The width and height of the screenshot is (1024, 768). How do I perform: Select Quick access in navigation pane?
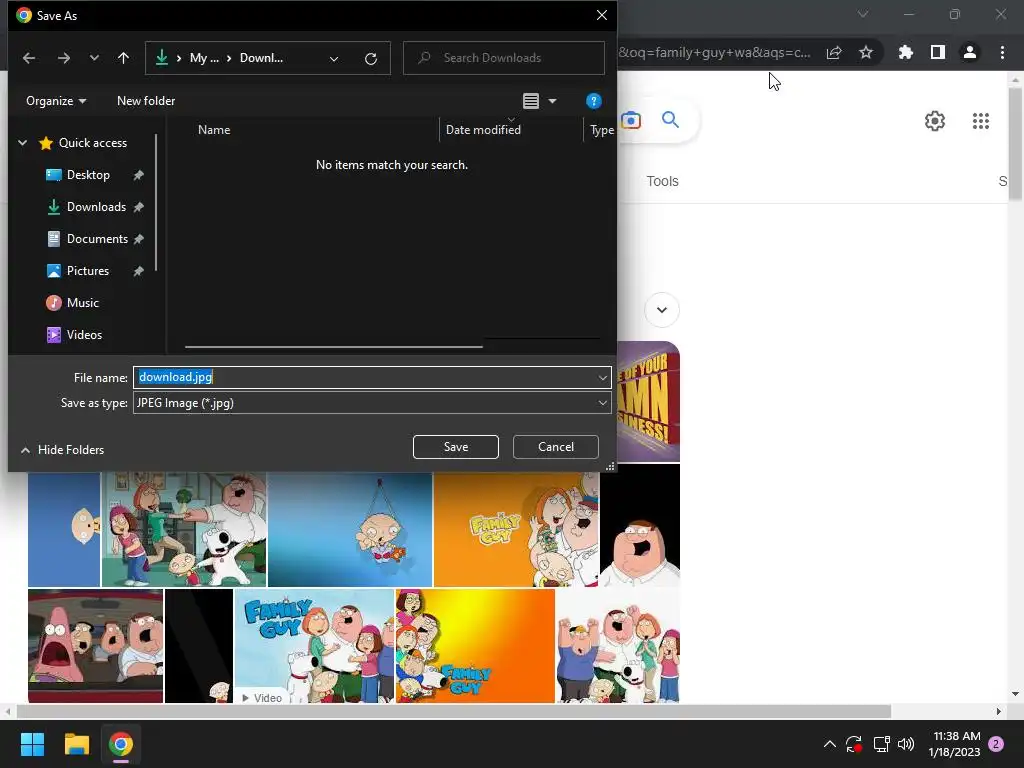click(x=93, y=142)
